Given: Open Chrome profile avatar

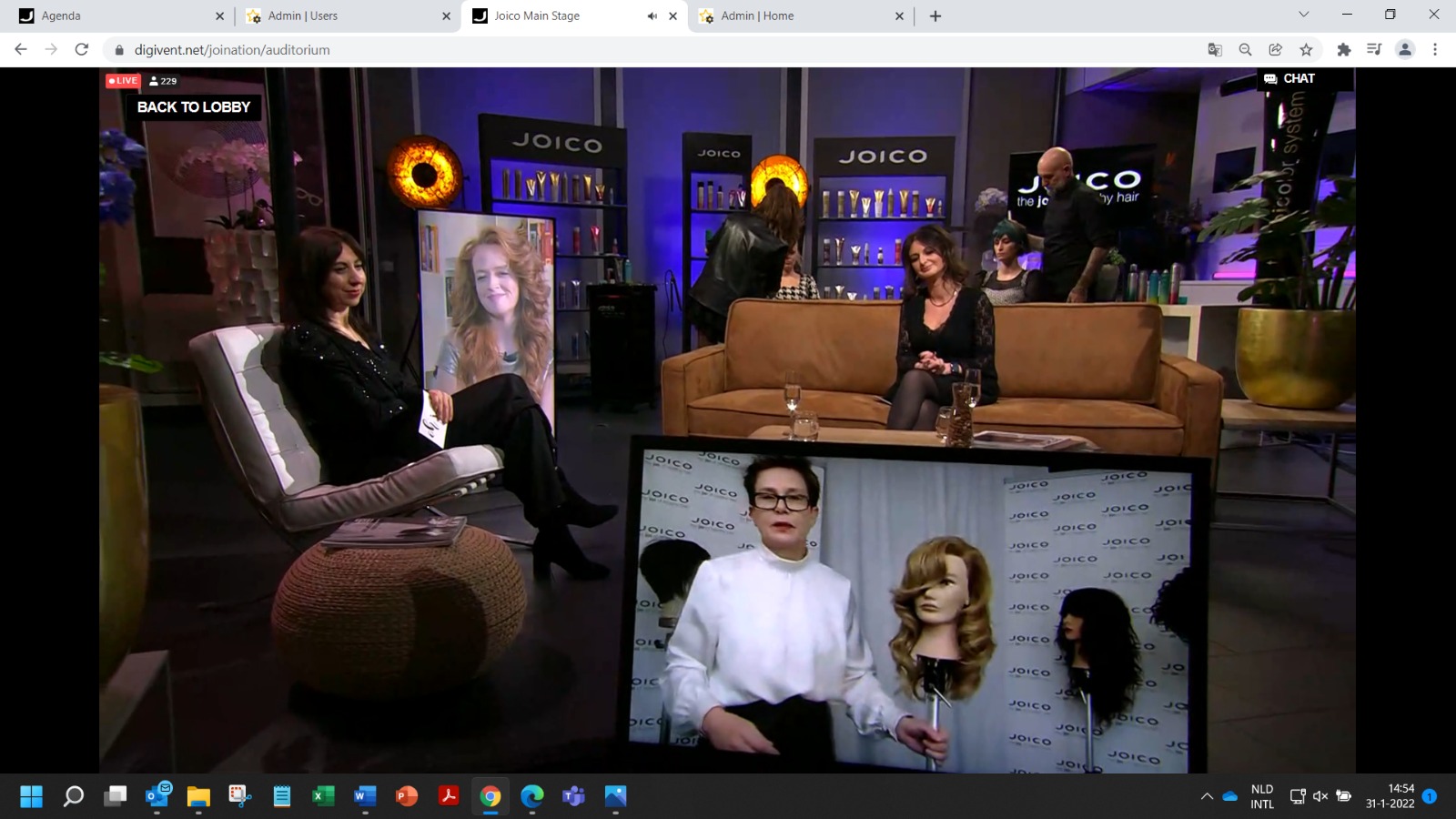Looking at the screenshot, I should 1405,50.
